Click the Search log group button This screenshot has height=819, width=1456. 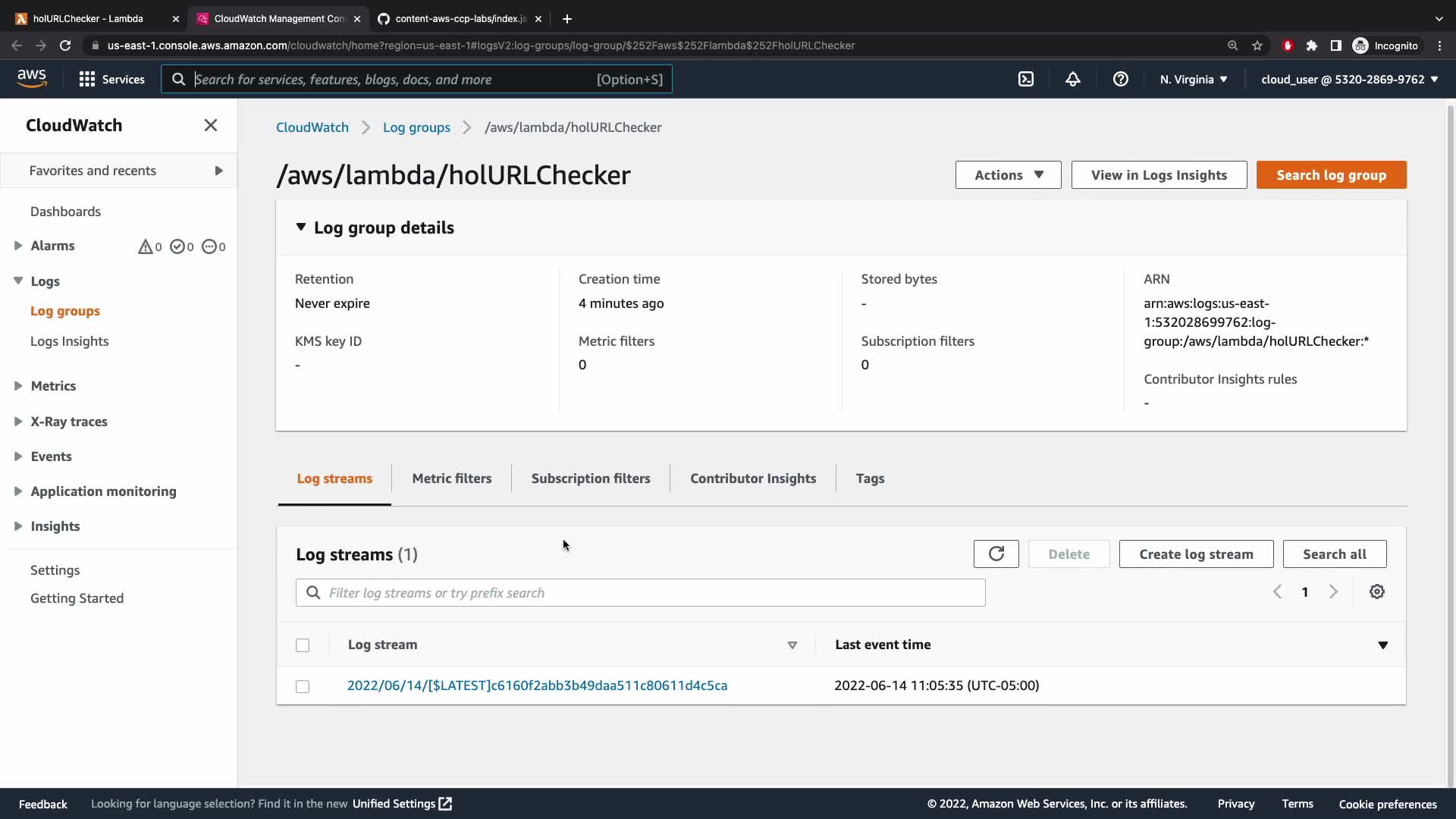click(x=1331, y=175)
